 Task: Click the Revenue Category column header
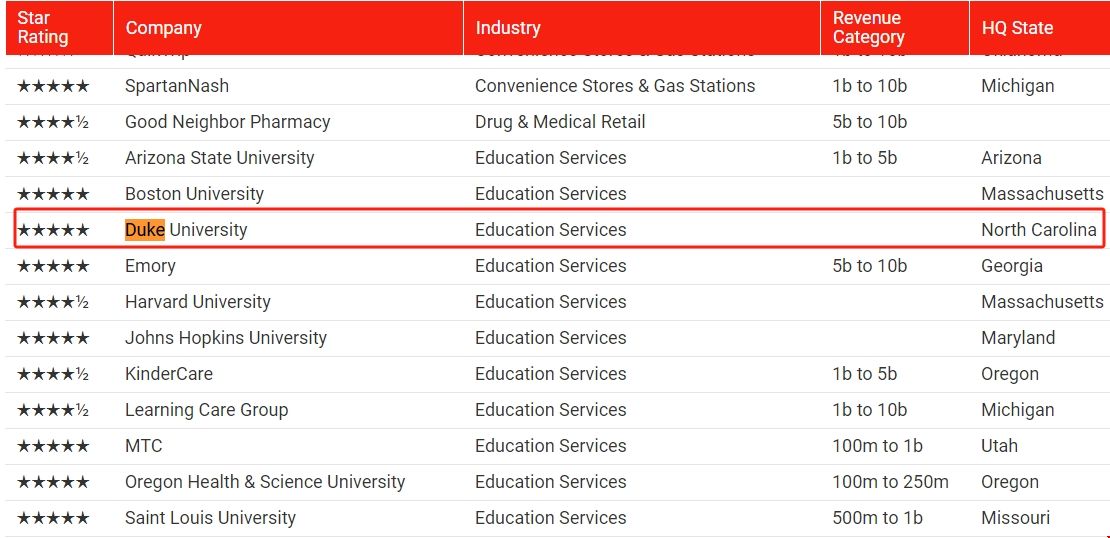(868, 28)
